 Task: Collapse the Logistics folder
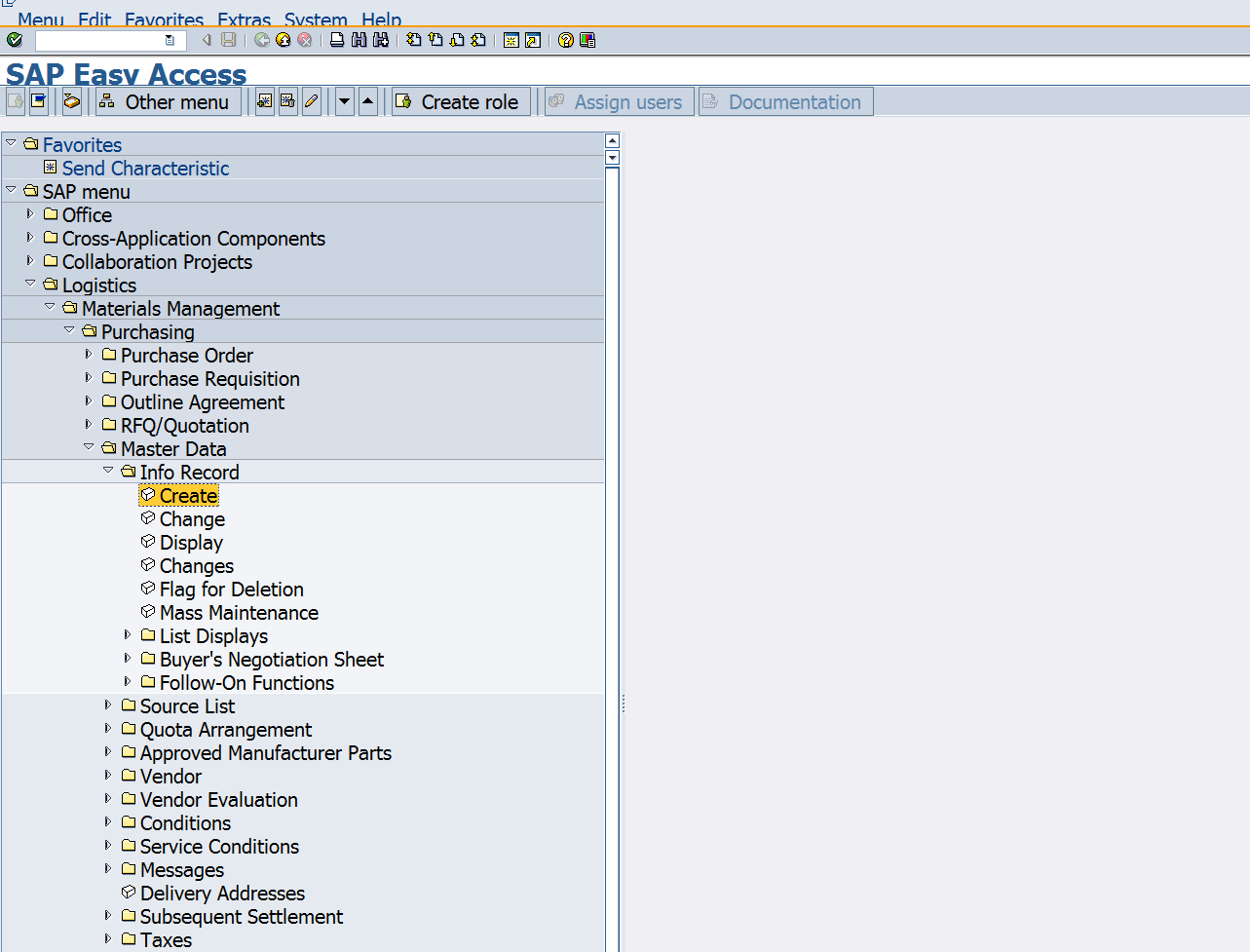click(30, 284)
